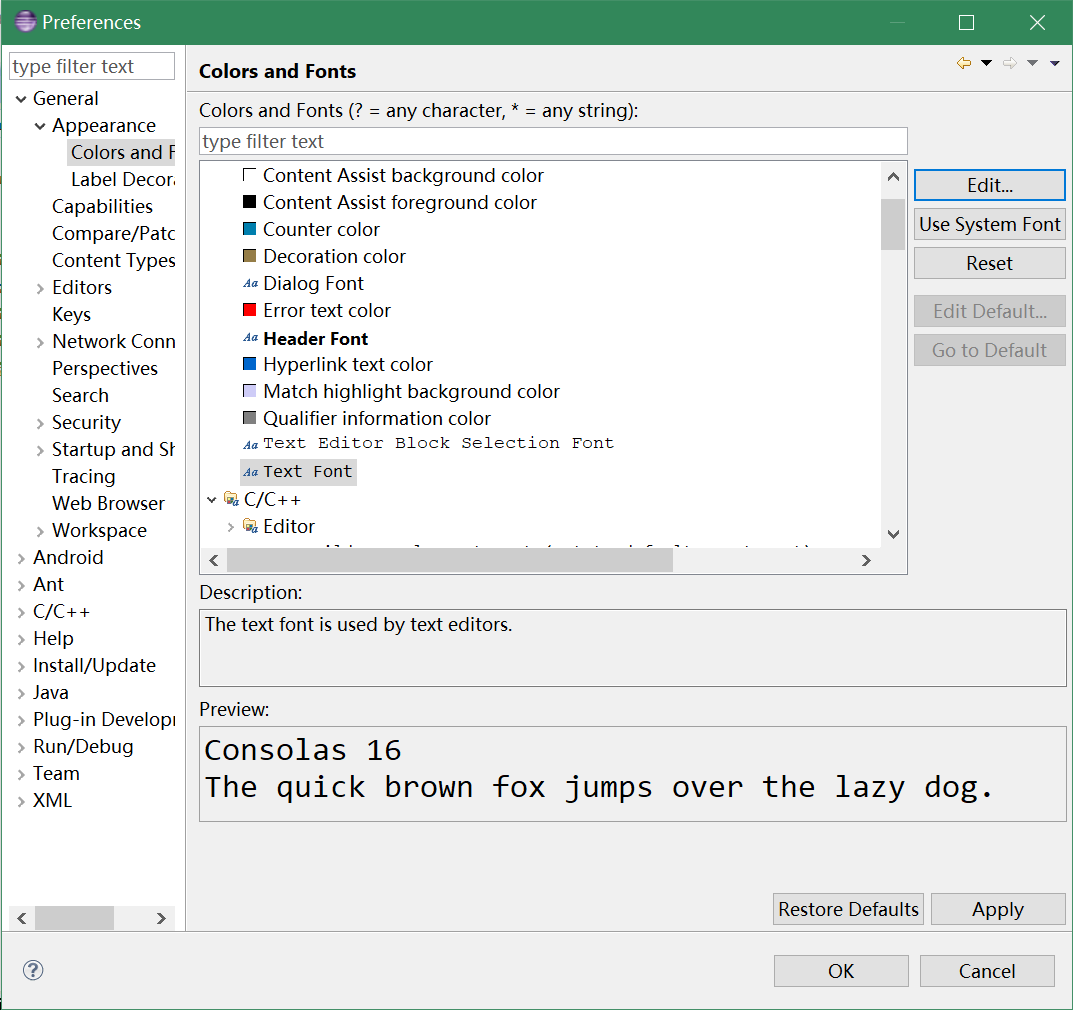Click the Hyperlink text color blue swatch
Screen dimensions: 1073x1010
click(250, 364)
